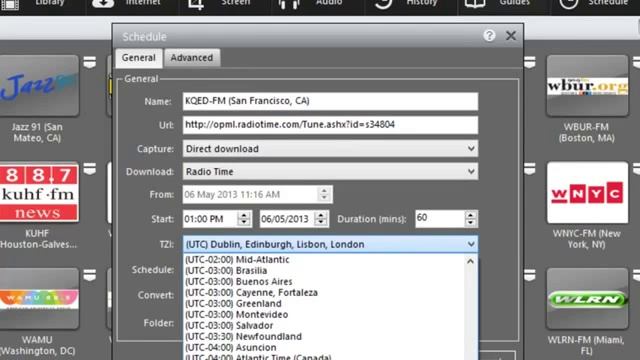Click the Start time 01:00 PM field
Screen dimensions: 640x360
210,219
